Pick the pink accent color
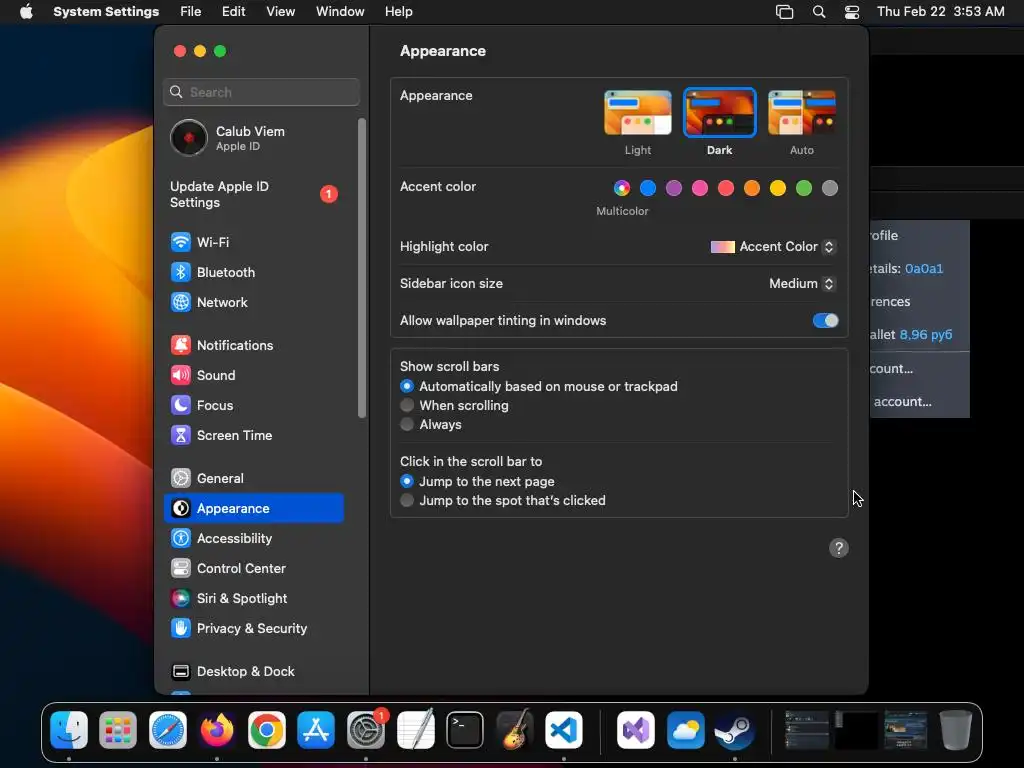 pos(700,189)
